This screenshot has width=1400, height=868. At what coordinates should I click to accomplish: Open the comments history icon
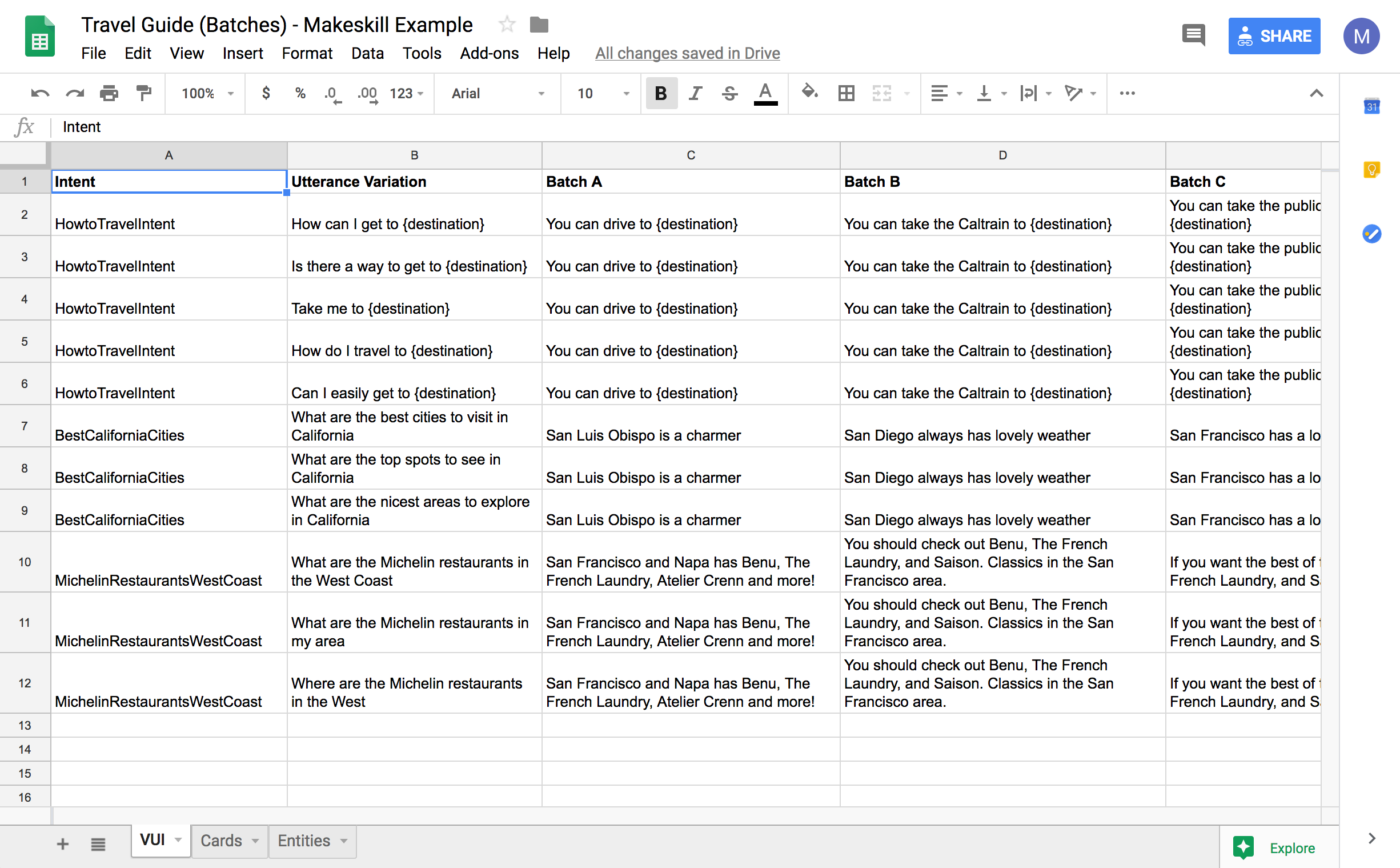point(1193,35)
